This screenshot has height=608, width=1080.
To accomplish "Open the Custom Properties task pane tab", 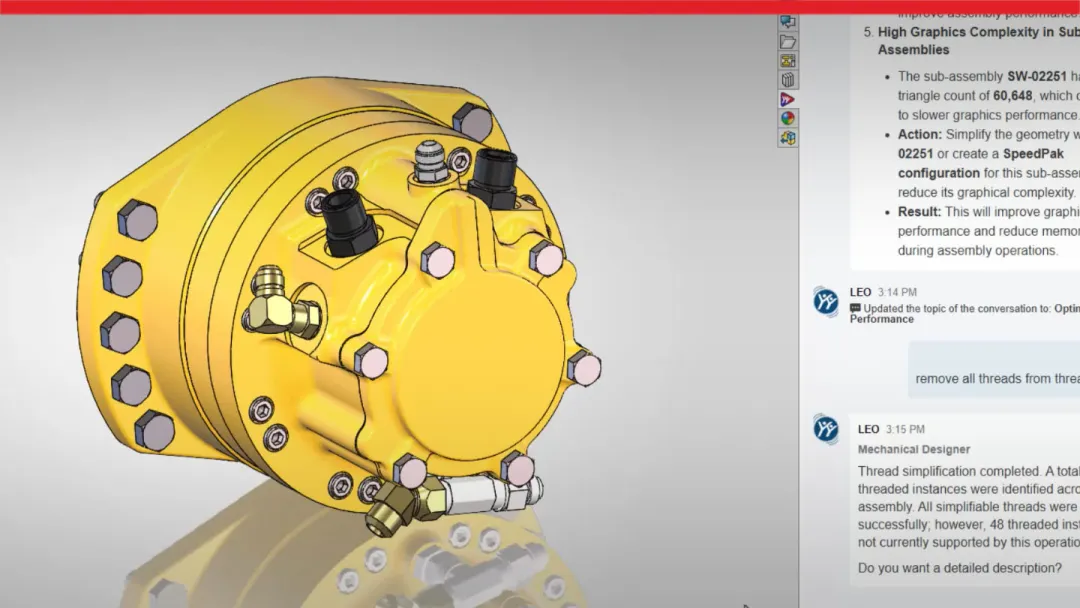I will click(x=788, y=138).
